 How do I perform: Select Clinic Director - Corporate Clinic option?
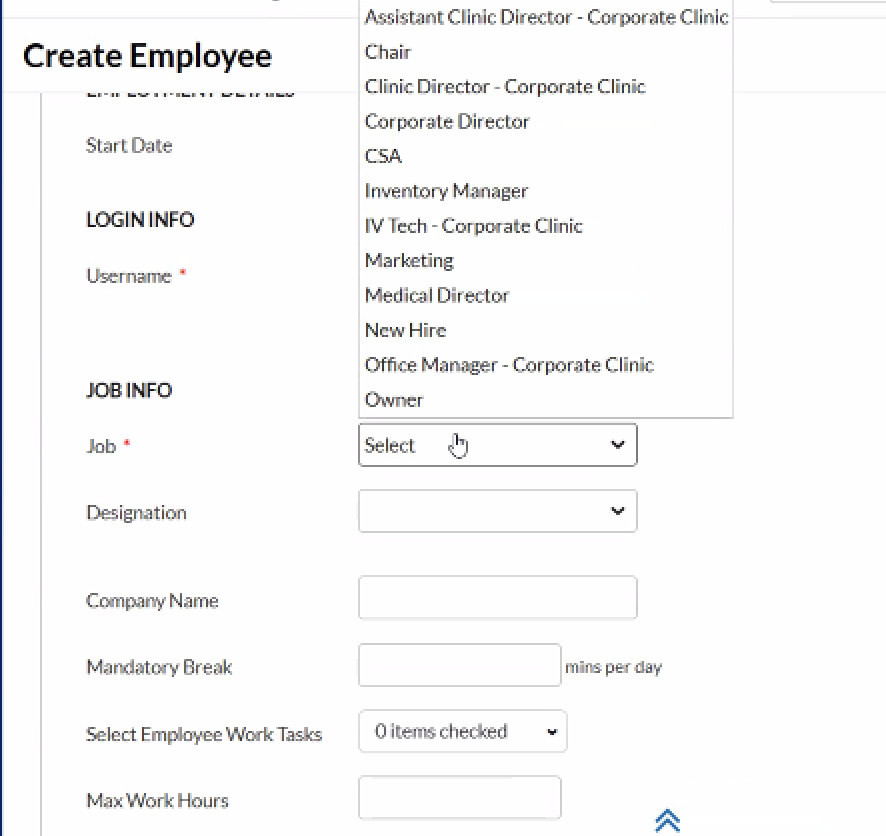pyautogui.click(x=546, y=87)
